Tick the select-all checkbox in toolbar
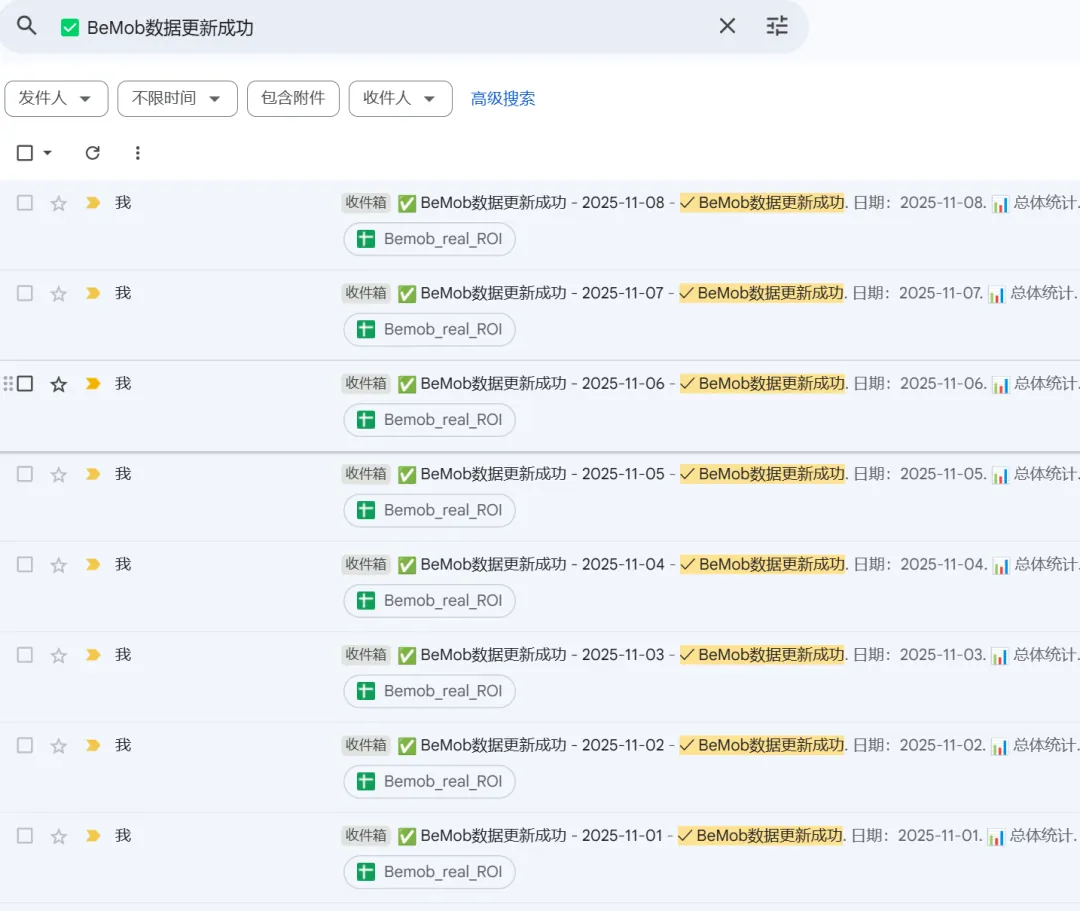The image size is (1080, 911). [25, 153]
